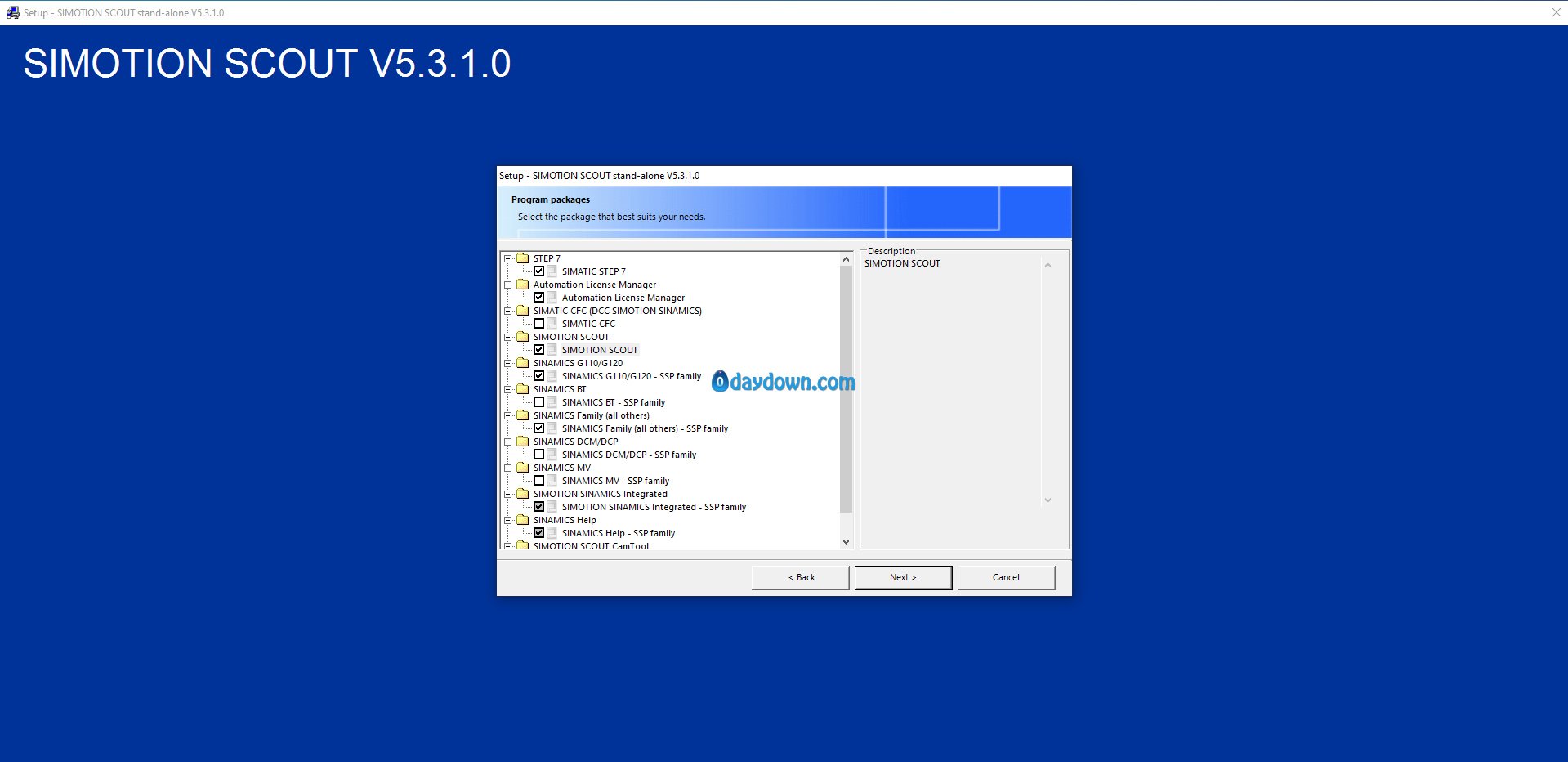Click the SIMATIC CFC (DCC SIMOTION SINAMICS) folder icon
The width and height of the screenshot is (1568, 762).
pos(523,311)
